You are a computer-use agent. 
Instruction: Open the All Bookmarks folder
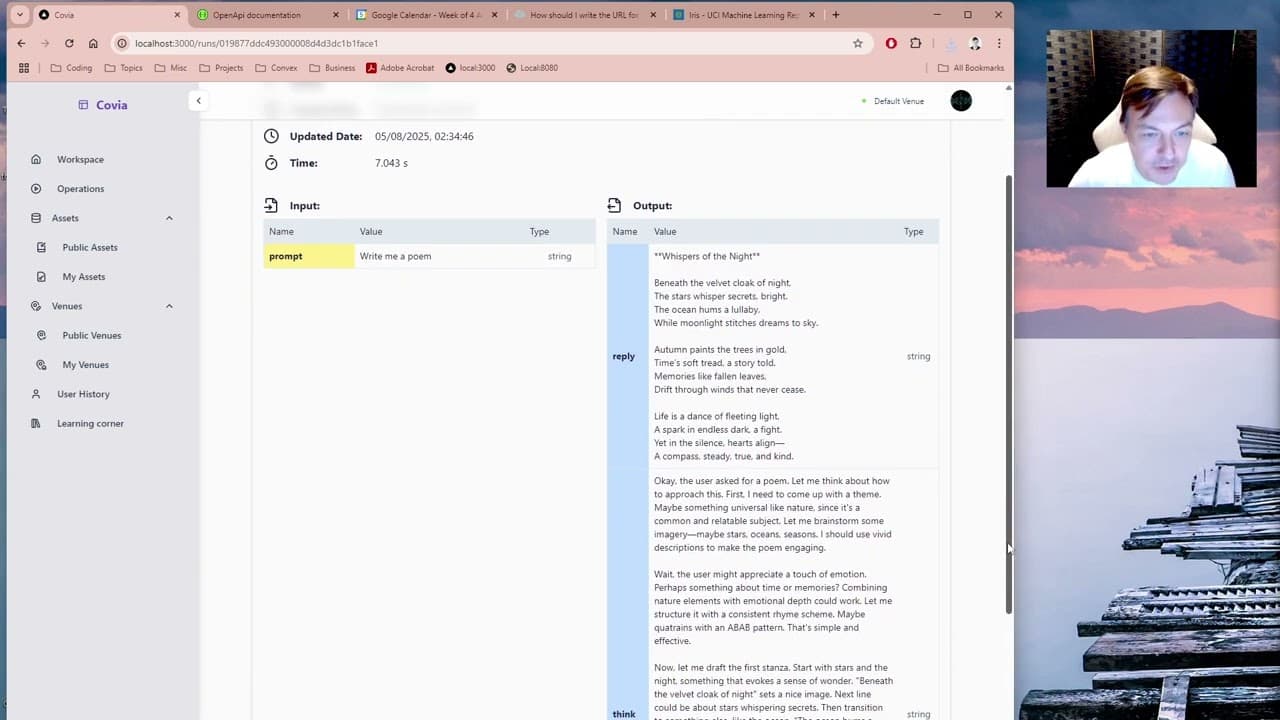pos(970,68)
